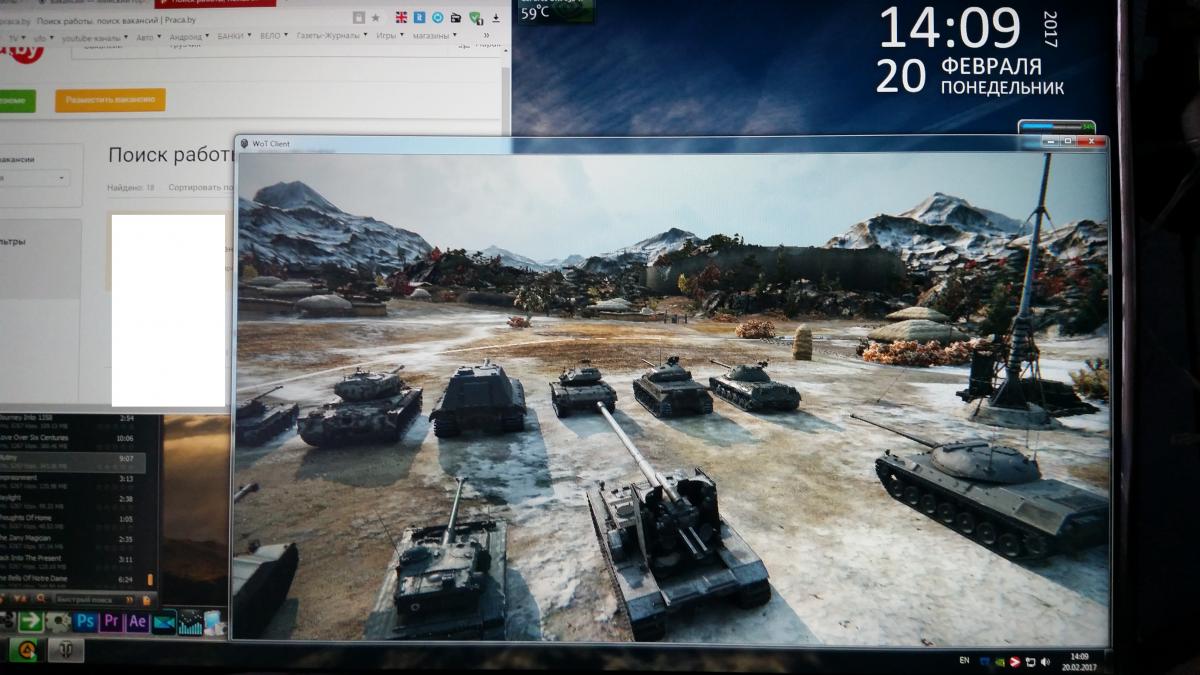Click the page-view icon left of the bookmark star

coord(358,17)
